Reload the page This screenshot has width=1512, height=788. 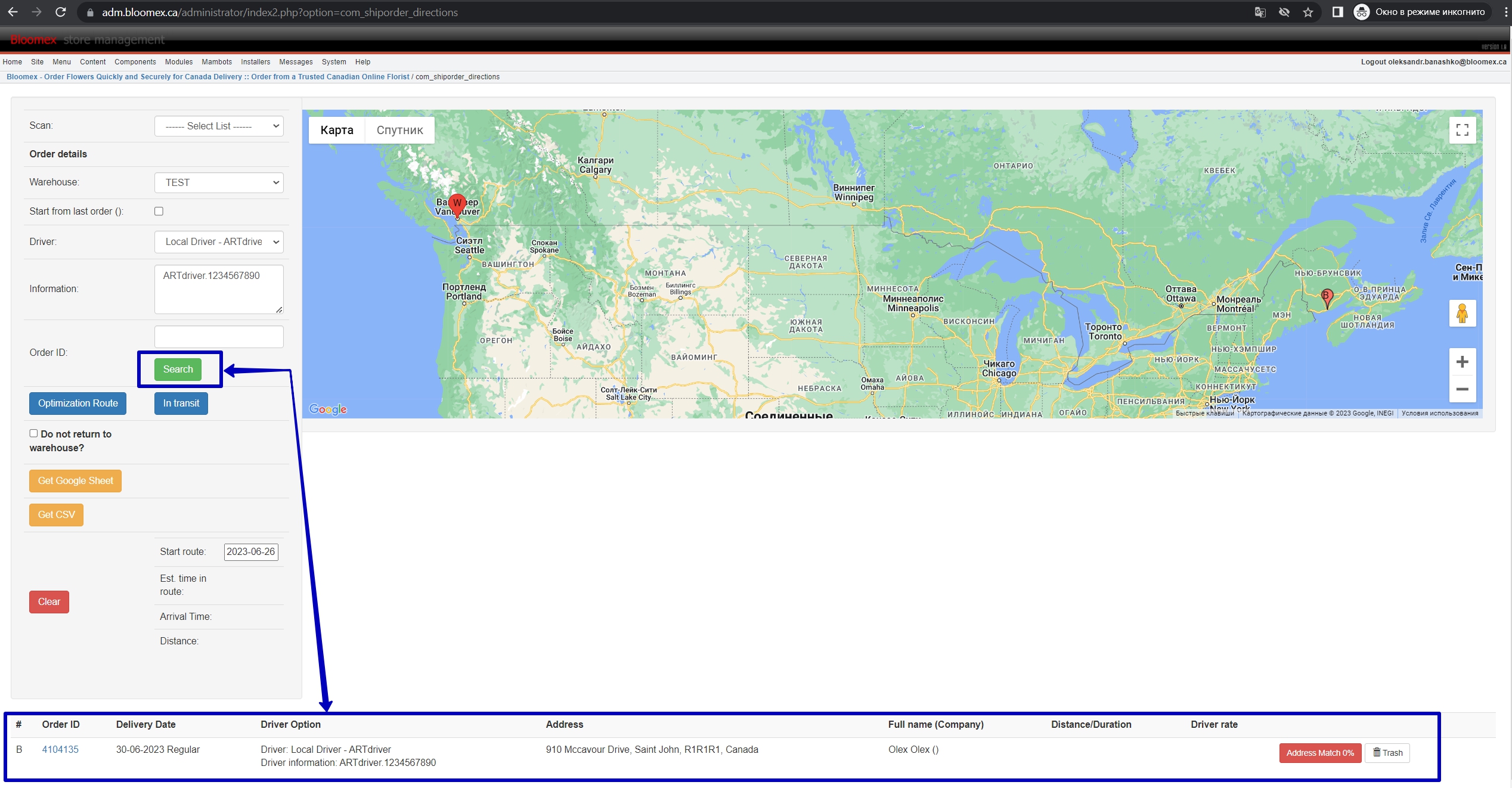point(60,12)
